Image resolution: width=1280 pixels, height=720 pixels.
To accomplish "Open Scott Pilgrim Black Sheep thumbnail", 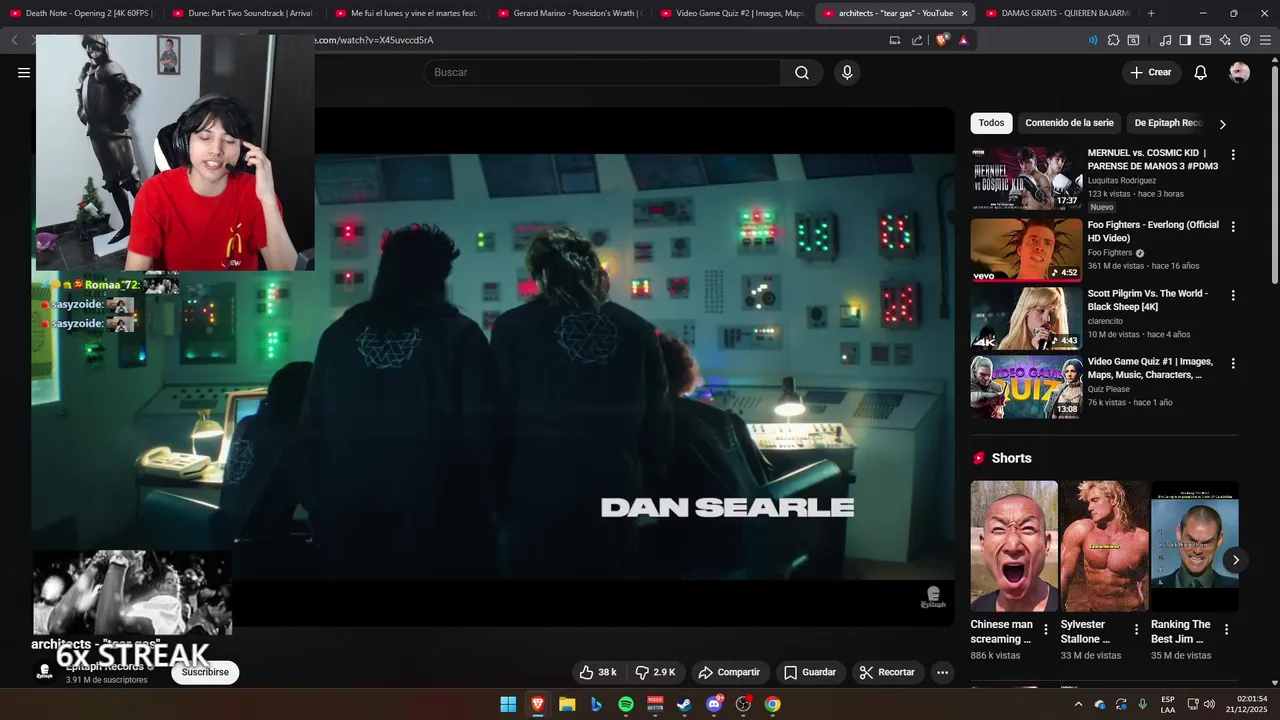I will pos(1026,318).
